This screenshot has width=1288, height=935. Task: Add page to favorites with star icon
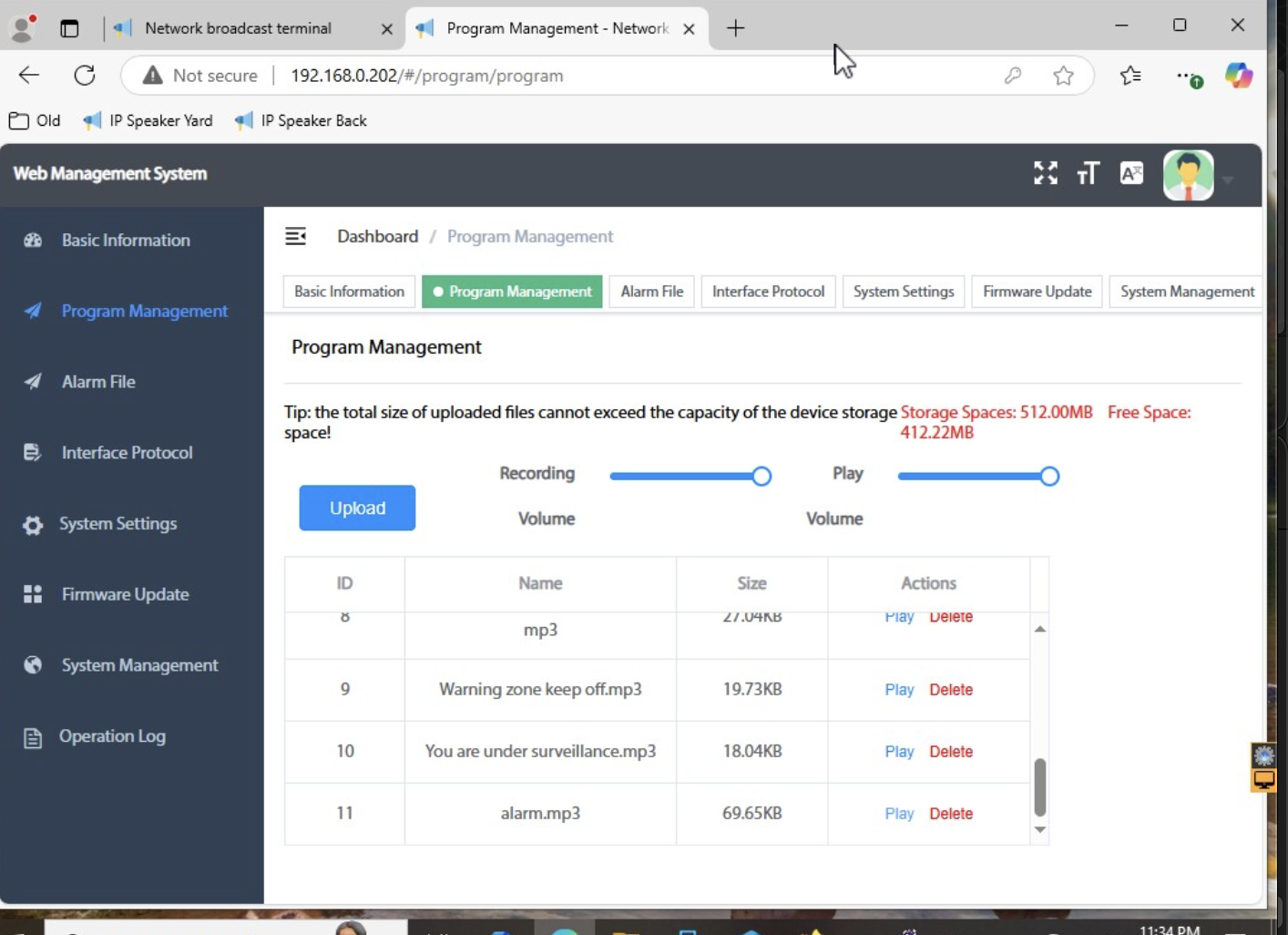pos(1063,76)
